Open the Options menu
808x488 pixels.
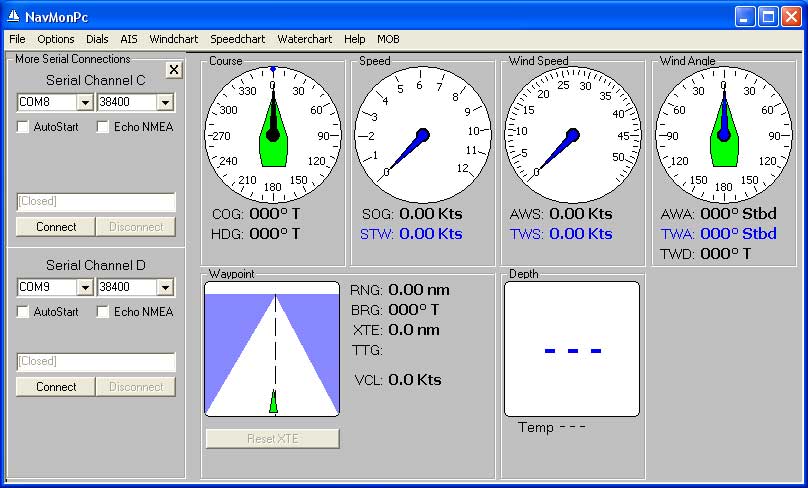(56, 39)
